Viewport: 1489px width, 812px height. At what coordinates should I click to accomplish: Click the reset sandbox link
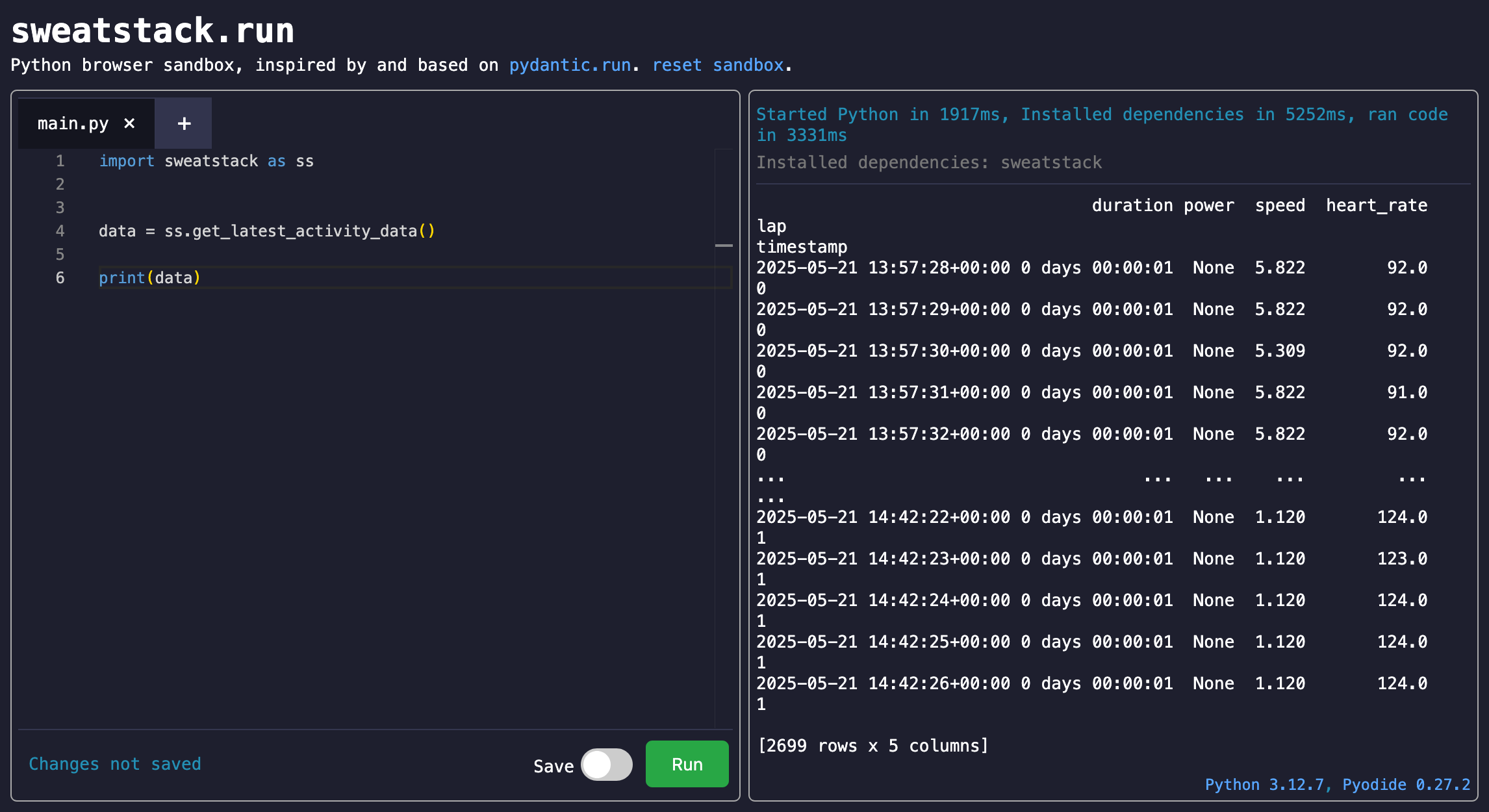(x=718, y=65)
